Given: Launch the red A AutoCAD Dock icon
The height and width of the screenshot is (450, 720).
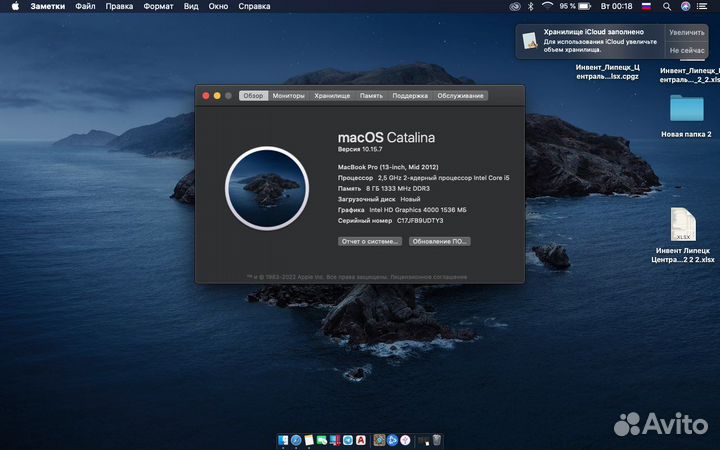Looking at the screenshot, I should click(361, 440).
